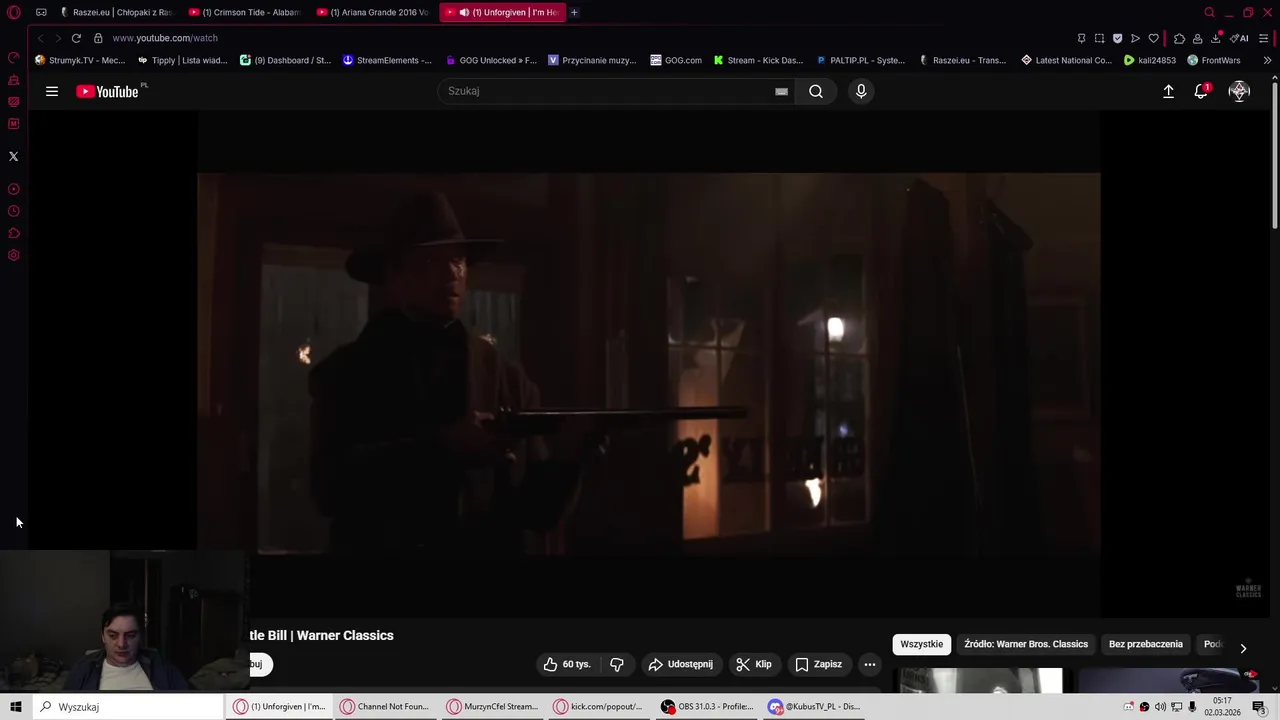This screenshot has height=720, width=1280.
Task: Open the Opera main menu logo
Action: tap(14, 12)
